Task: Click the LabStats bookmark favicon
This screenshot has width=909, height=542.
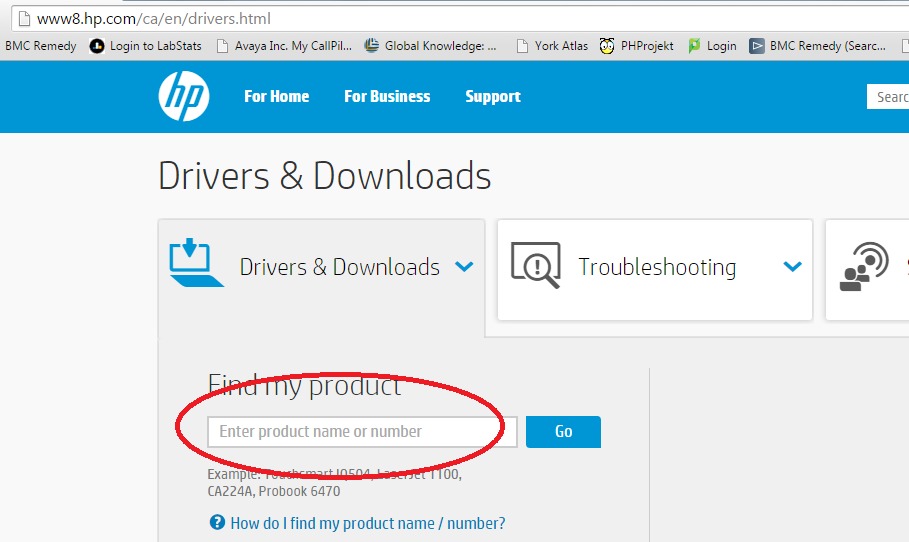Action: tap(97, 46)
